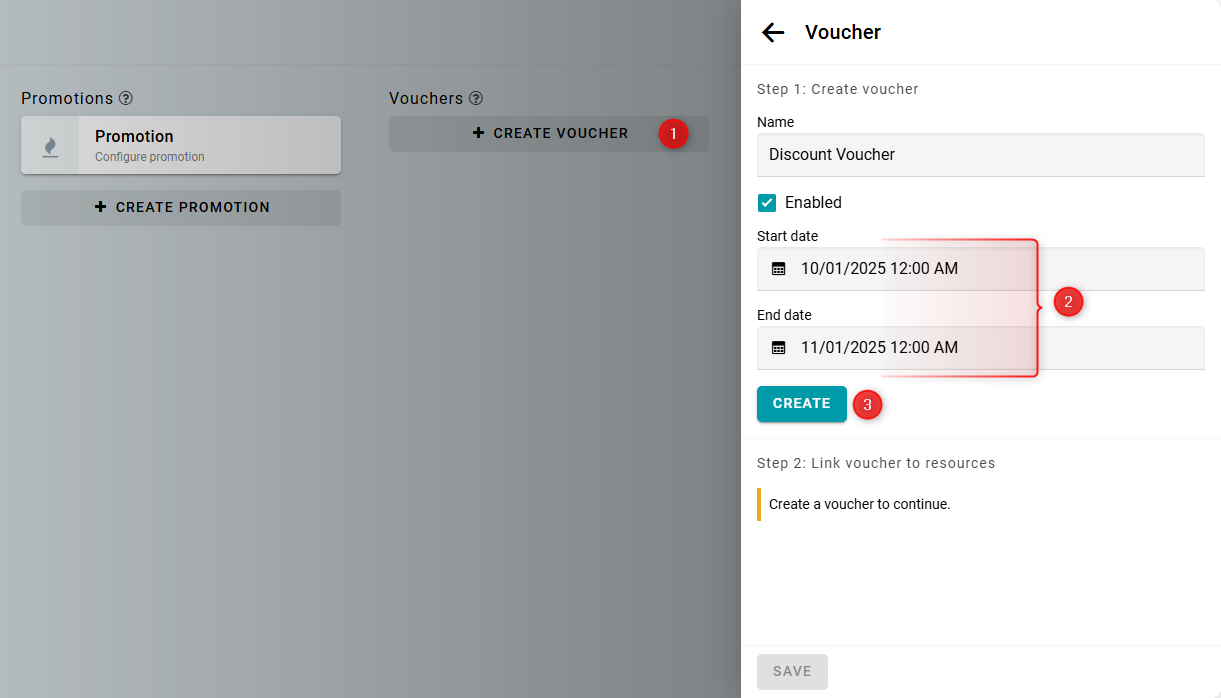Click the 'Create a voucher to continue.' notice
Screen dimensions: 1221x698
pos(859,504)
